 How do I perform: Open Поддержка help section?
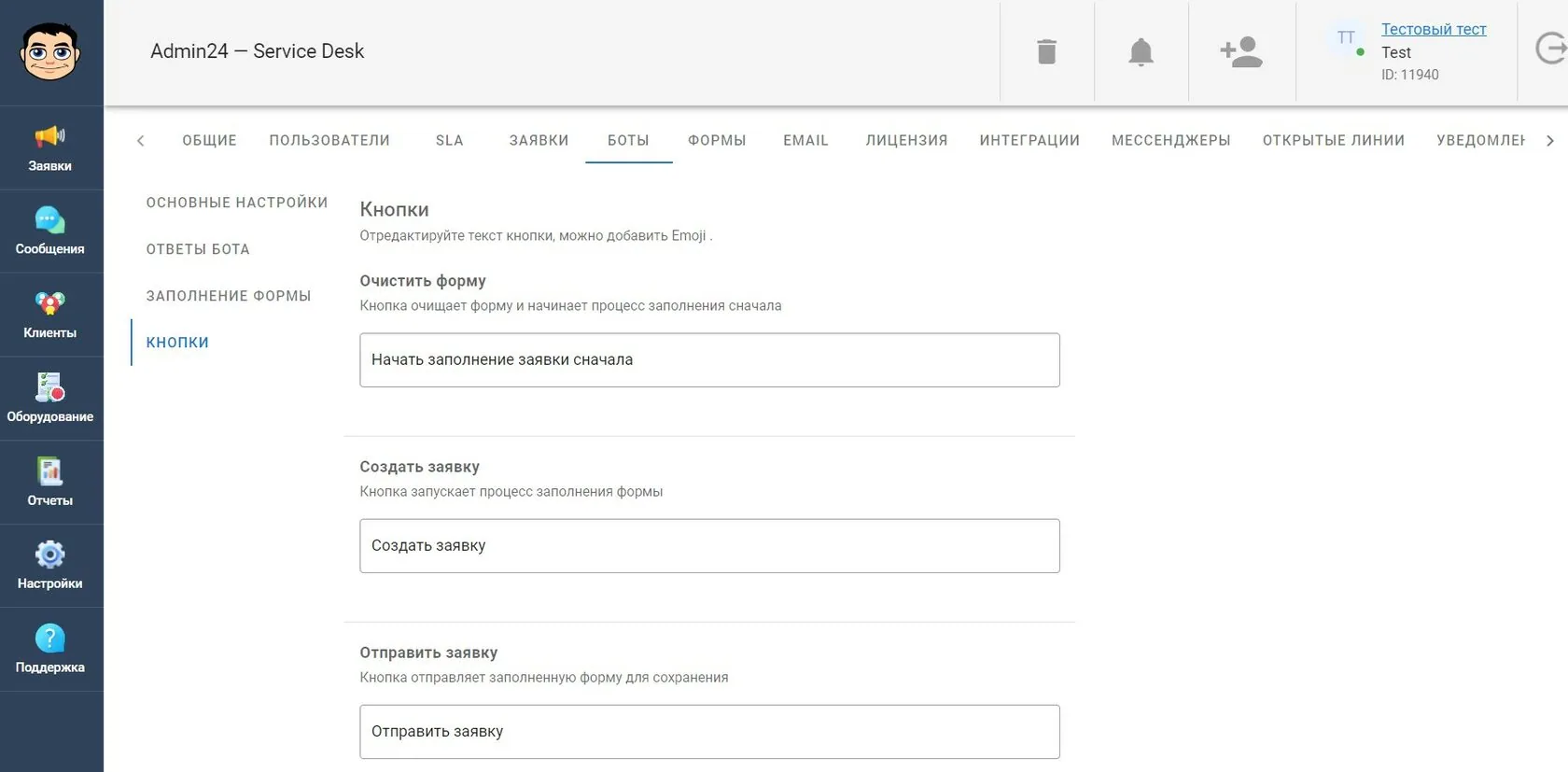[x=50, y=650]
